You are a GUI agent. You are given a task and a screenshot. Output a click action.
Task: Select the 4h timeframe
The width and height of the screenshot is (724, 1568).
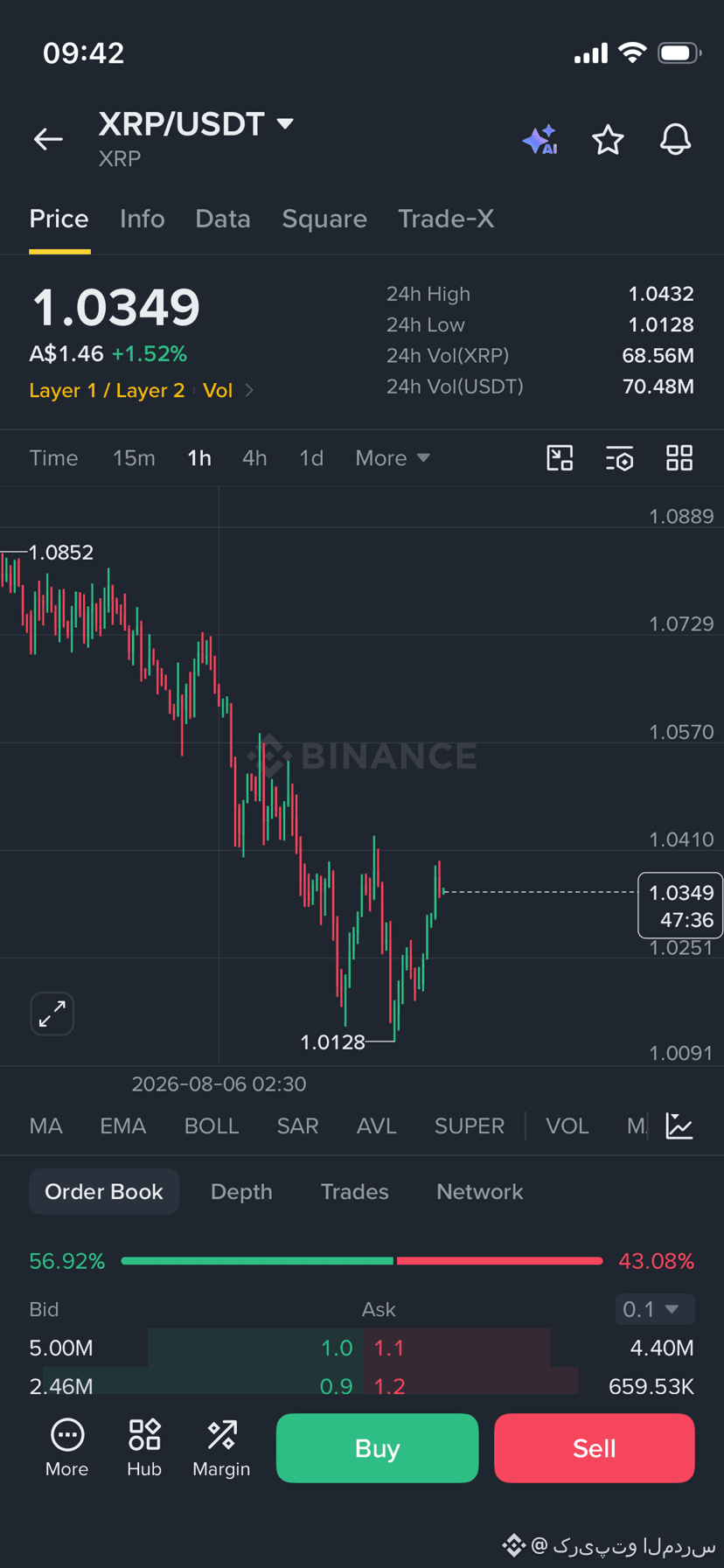pos(254,458)
